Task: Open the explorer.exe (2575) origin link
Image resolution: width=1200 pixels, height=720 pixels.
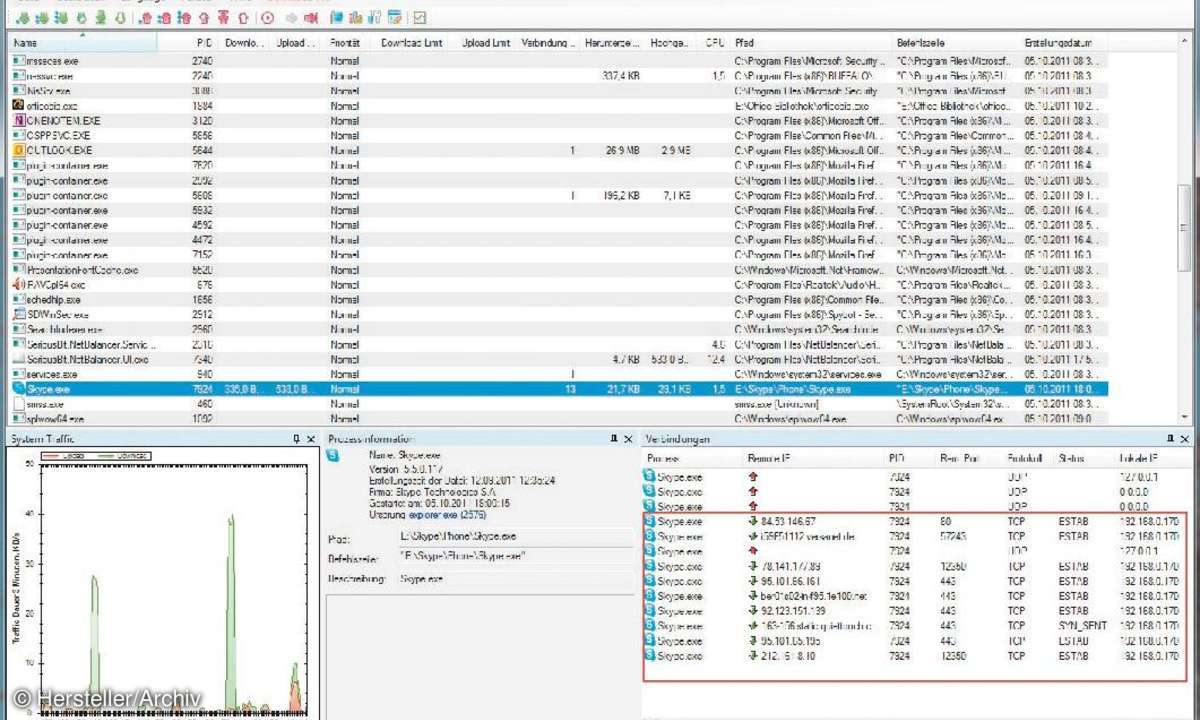Action: (x=448, y=515)
